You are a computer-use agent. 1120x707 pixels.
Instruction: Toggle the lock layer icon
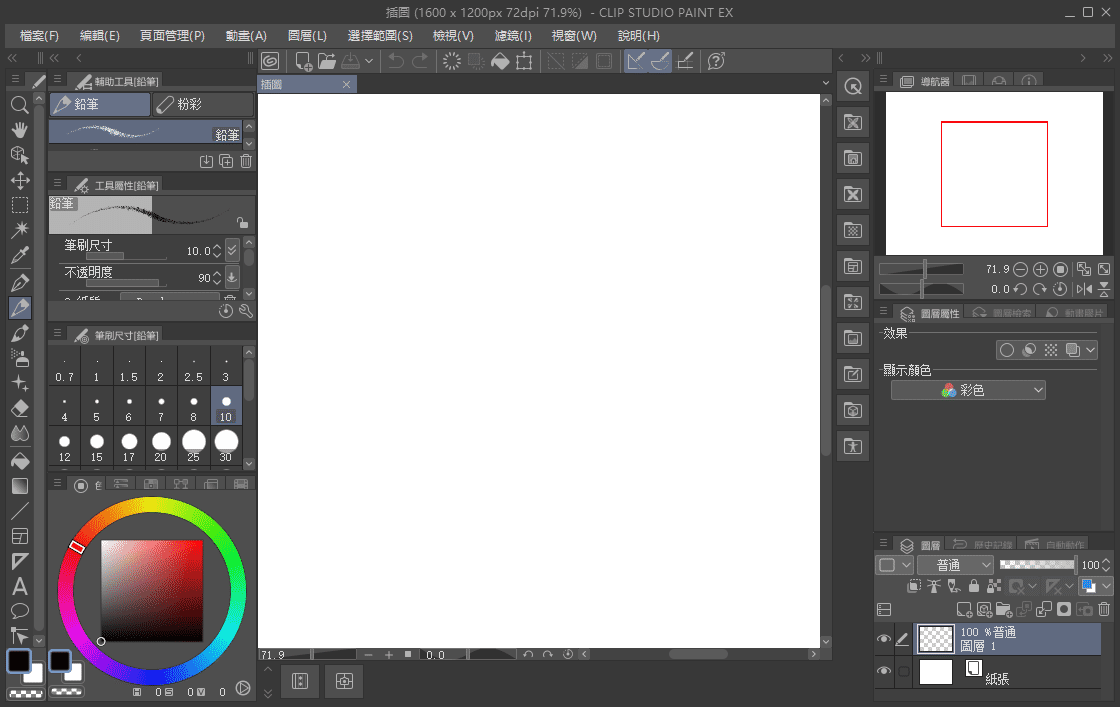[973, 587]
